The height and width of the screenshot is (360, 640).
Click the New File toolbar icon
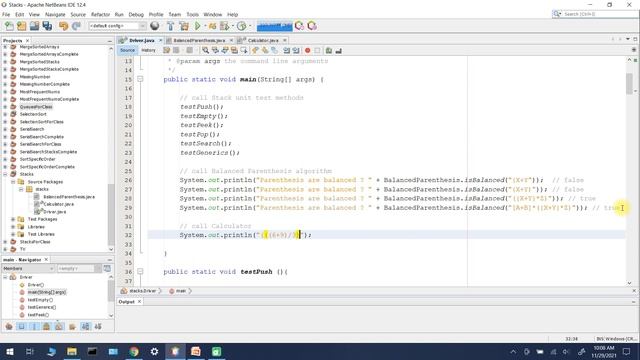coord(9,26)
